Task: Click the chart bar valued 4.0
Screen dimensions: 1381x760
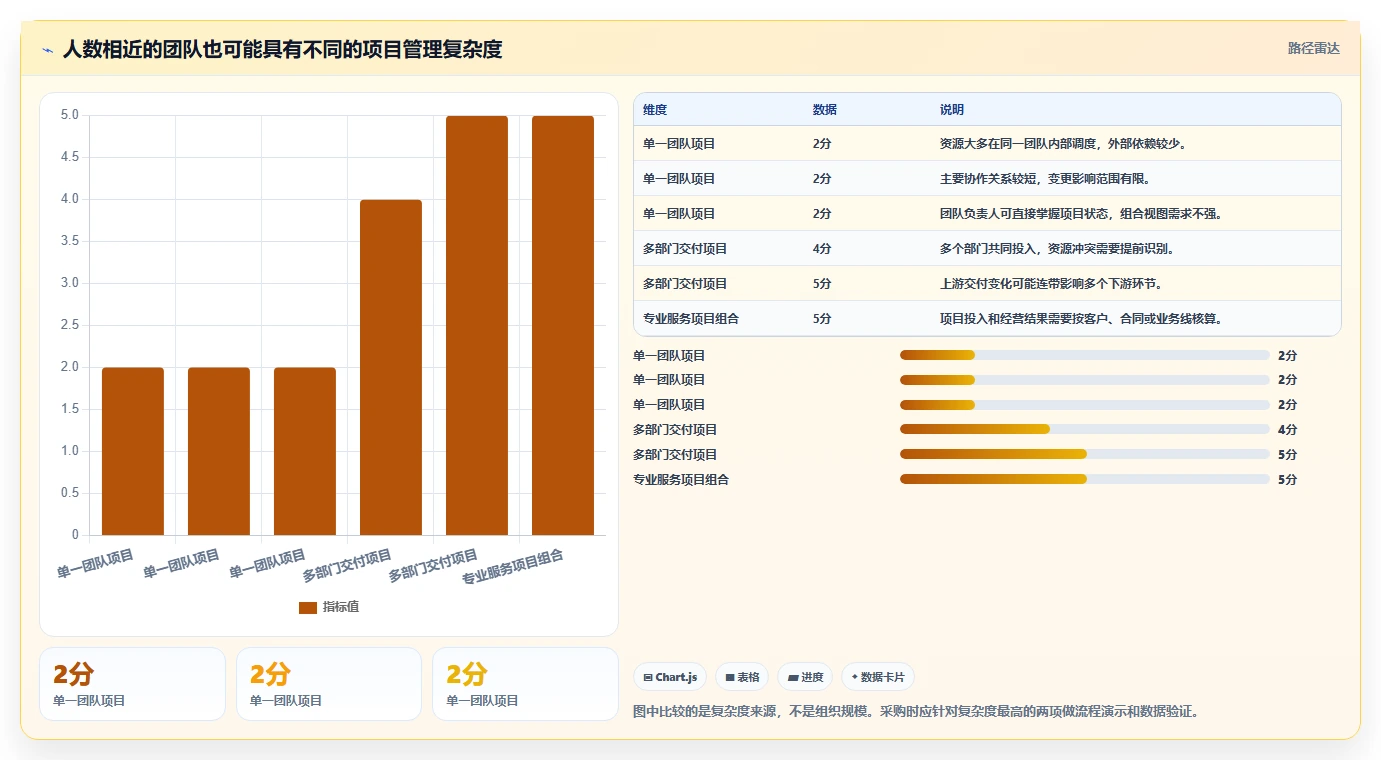Action: pos(391,367)
